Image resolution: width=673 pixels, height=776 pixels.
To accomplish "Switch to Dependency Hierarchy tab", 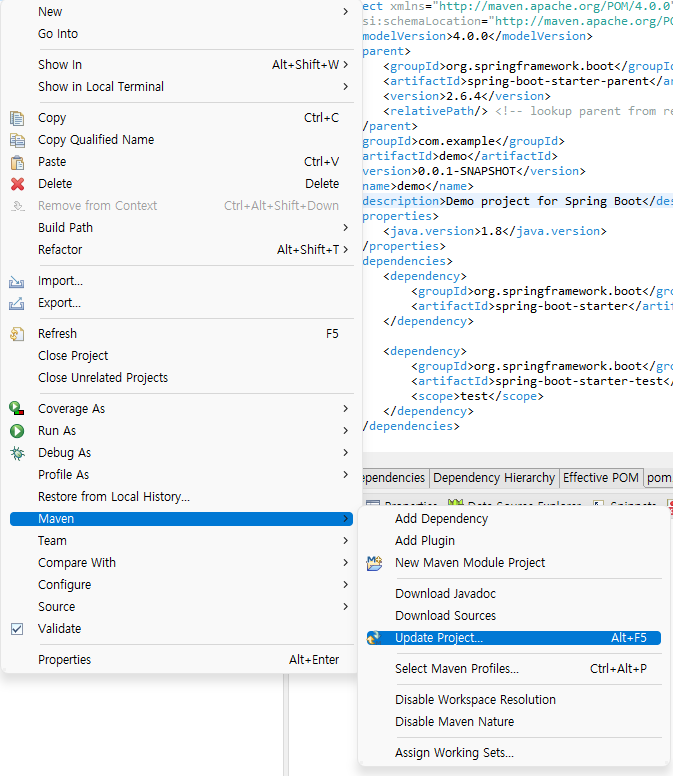I will [x=494, y=478].
